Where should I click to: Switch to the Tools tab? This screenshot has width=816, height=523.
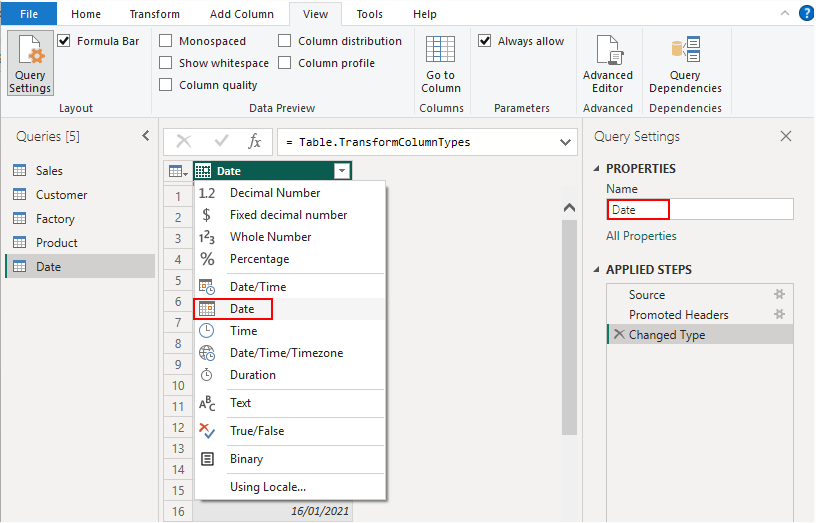(369, 14)
